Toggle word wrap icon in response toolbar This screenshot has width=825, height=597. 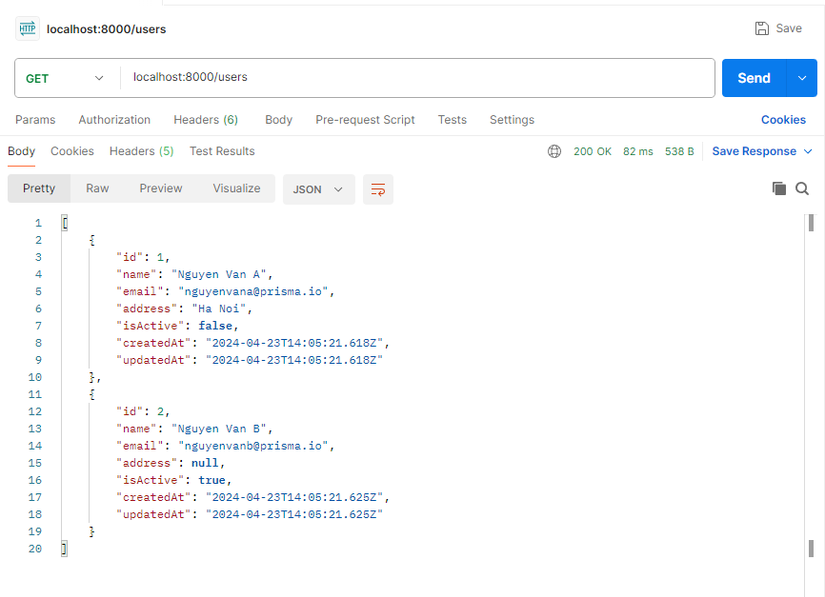pyautogui.click(x=378, y=189)
